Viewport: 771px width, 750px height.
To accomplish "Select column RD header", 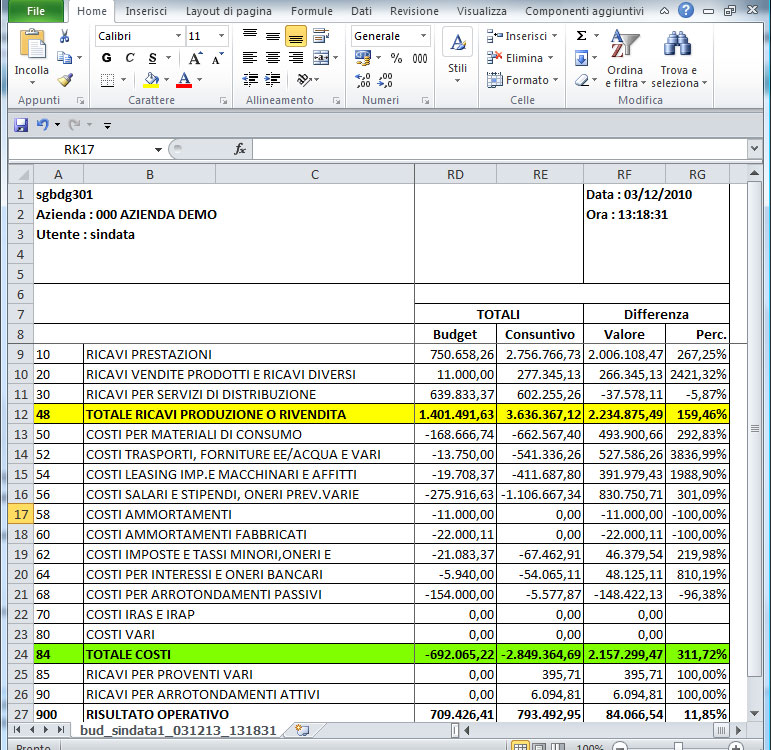I will pyautogui.click(x=455, y=175).
